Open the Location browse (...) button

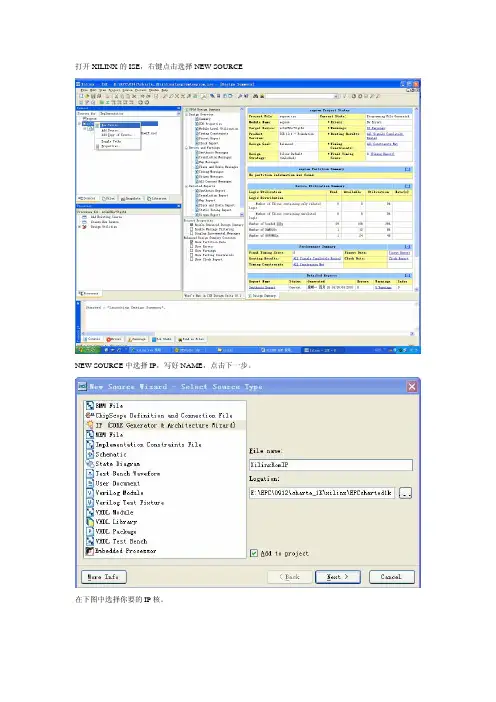tap(405, 493)
